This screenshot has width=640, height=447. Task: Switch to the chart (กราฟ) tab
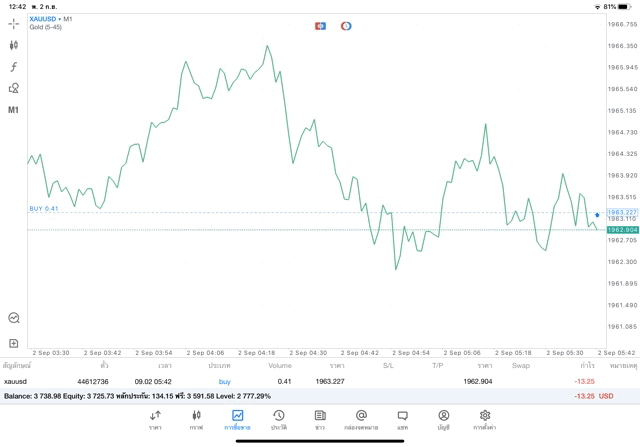point(196,419)
